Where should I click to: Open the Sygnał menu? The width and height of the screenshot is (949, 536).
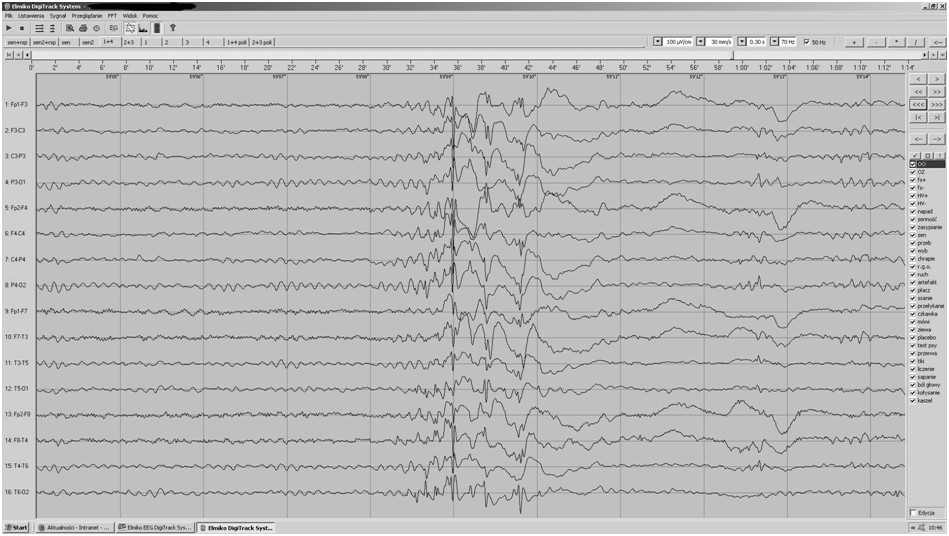pos(58,16)
